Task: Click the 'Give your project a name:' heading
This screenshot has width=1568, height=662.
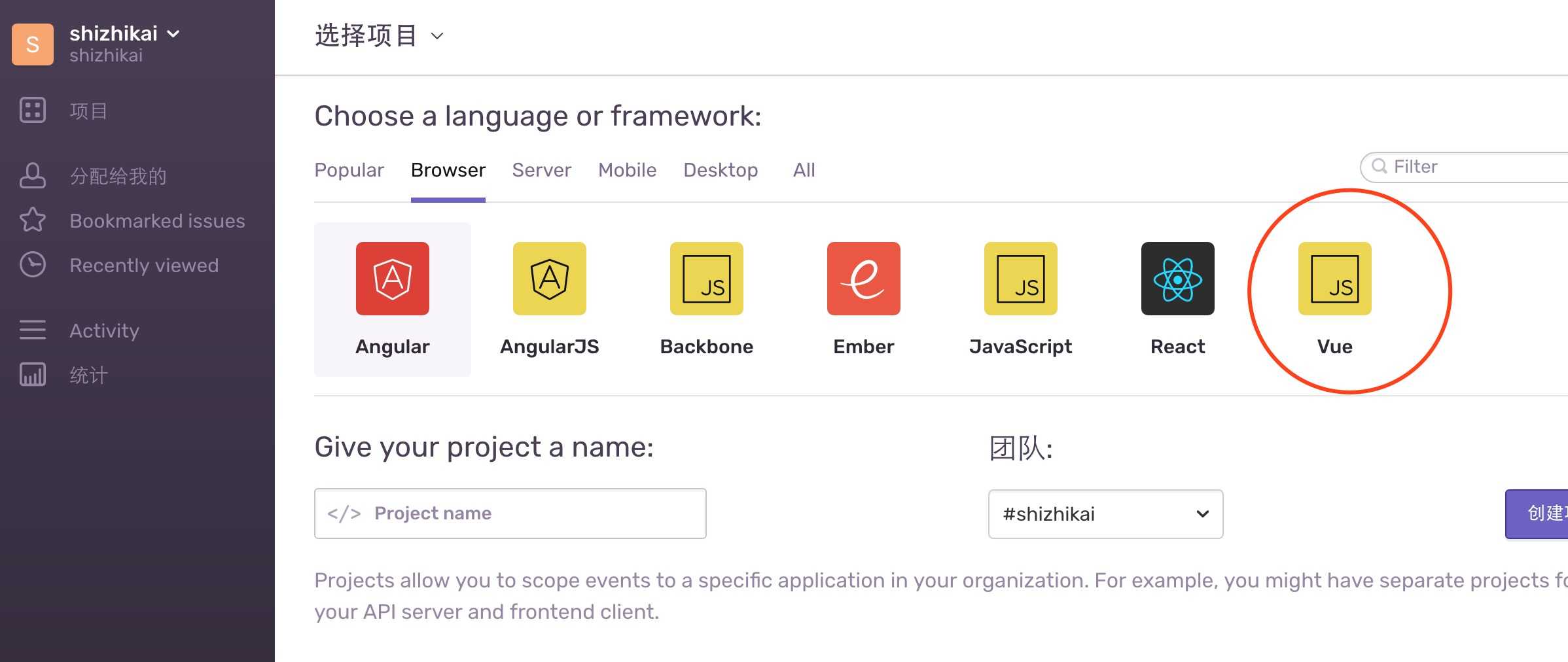Action: (484, 447)
